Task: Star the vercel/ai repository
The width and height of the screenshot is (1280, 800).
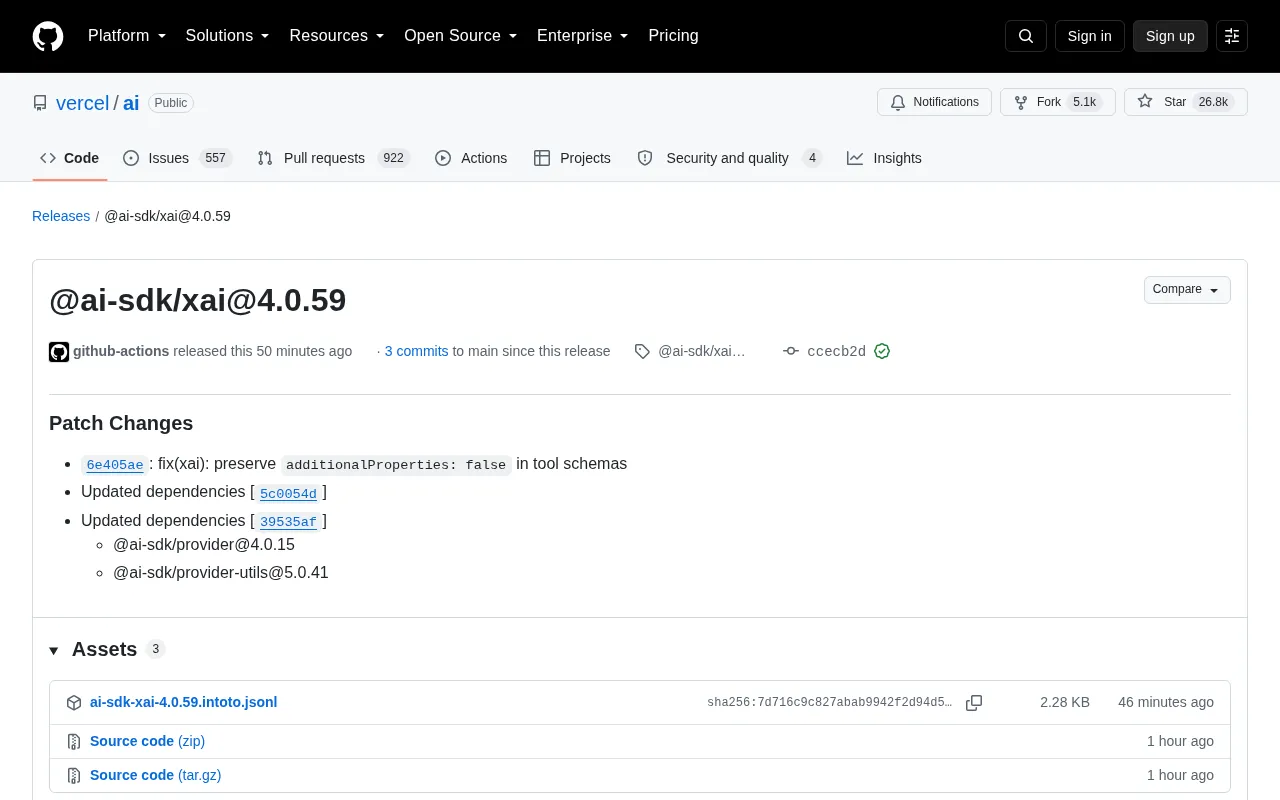Action: click(1186, 102)
